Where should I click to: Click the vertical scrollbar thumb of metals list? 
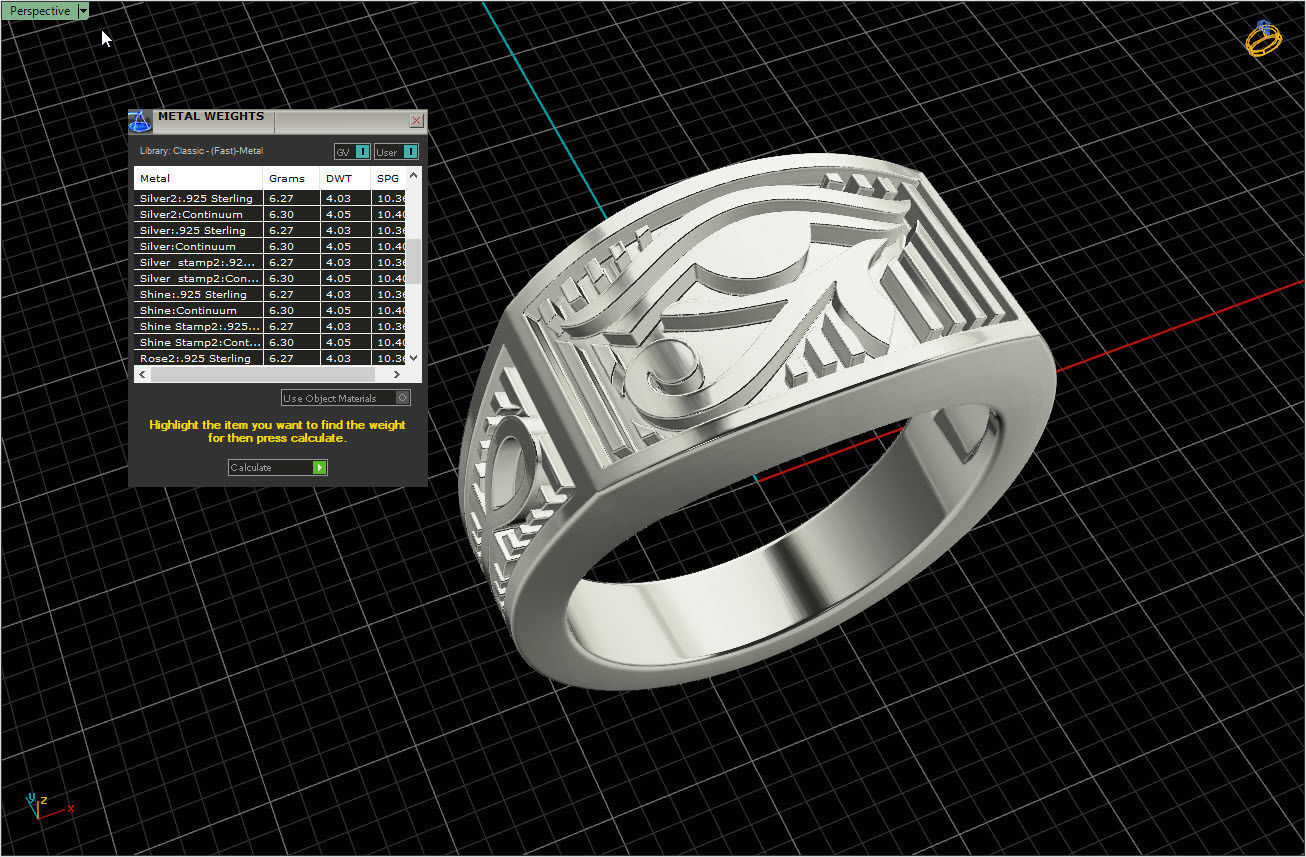[414, 262]
